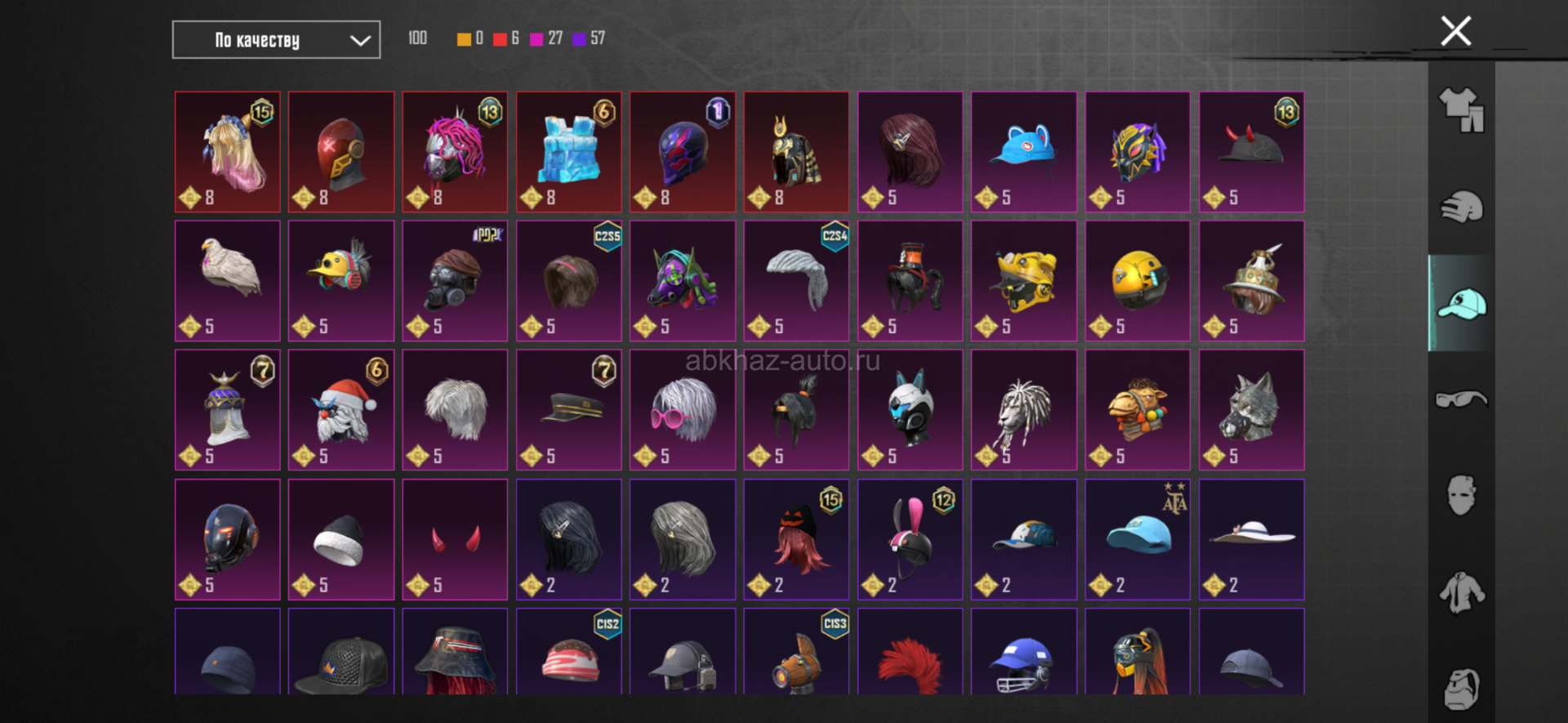Select the face mask category icon

pos(1461,495)
